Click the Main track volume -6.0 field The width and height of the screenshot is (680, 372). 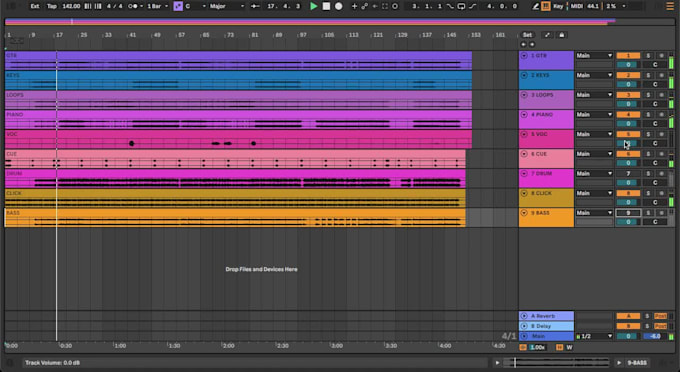655,336
